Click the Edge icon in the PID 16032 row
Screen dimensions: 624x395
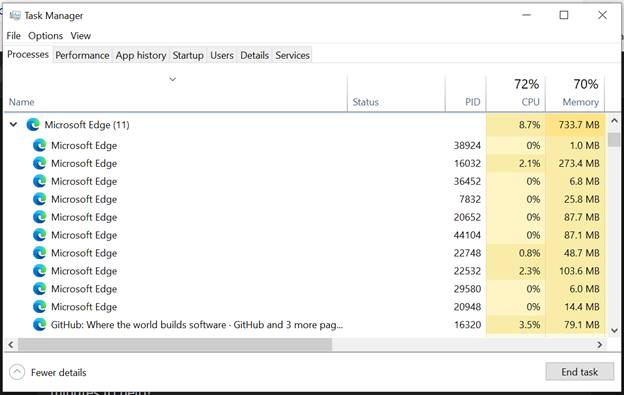(x=39, y=163)
